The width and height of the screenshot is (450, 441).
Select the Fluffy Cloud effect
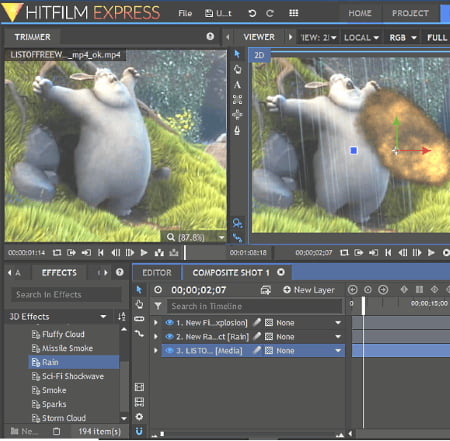59,334
